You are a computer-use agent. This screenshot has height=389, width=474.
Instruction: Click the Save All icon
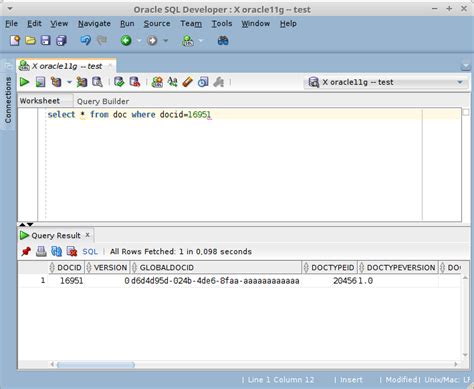click(61, 41)
